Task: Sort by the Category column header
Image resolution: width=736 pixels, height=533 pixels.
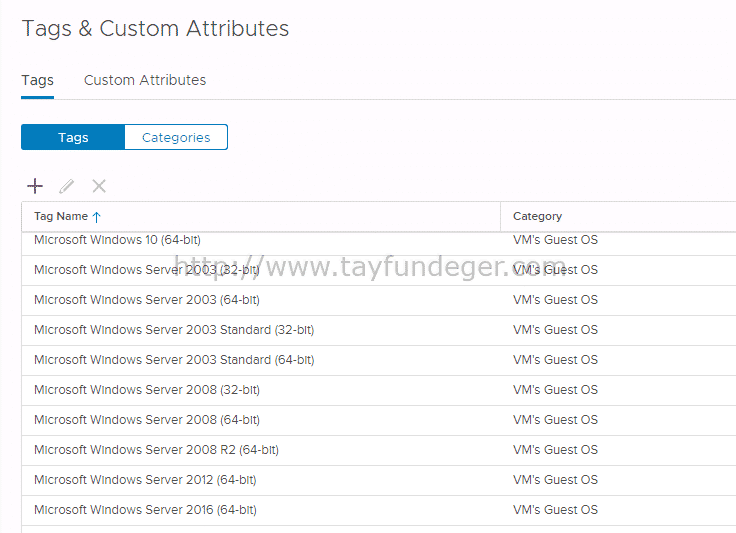Action: point(537,216)
